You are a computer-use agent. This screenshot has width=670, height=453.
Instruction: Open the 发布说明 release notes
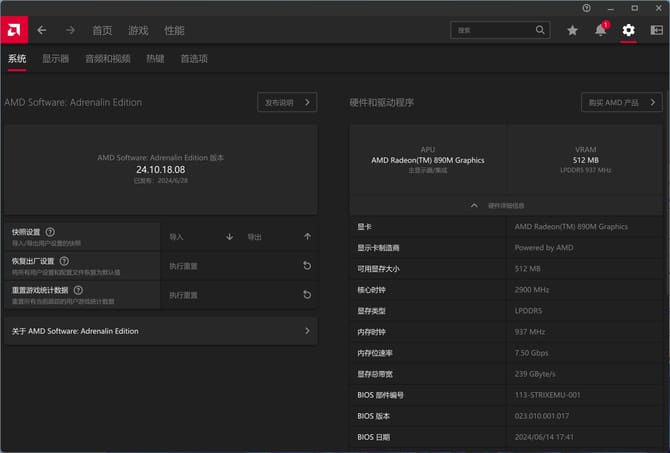pyautogui.click(x=287, y=102)
